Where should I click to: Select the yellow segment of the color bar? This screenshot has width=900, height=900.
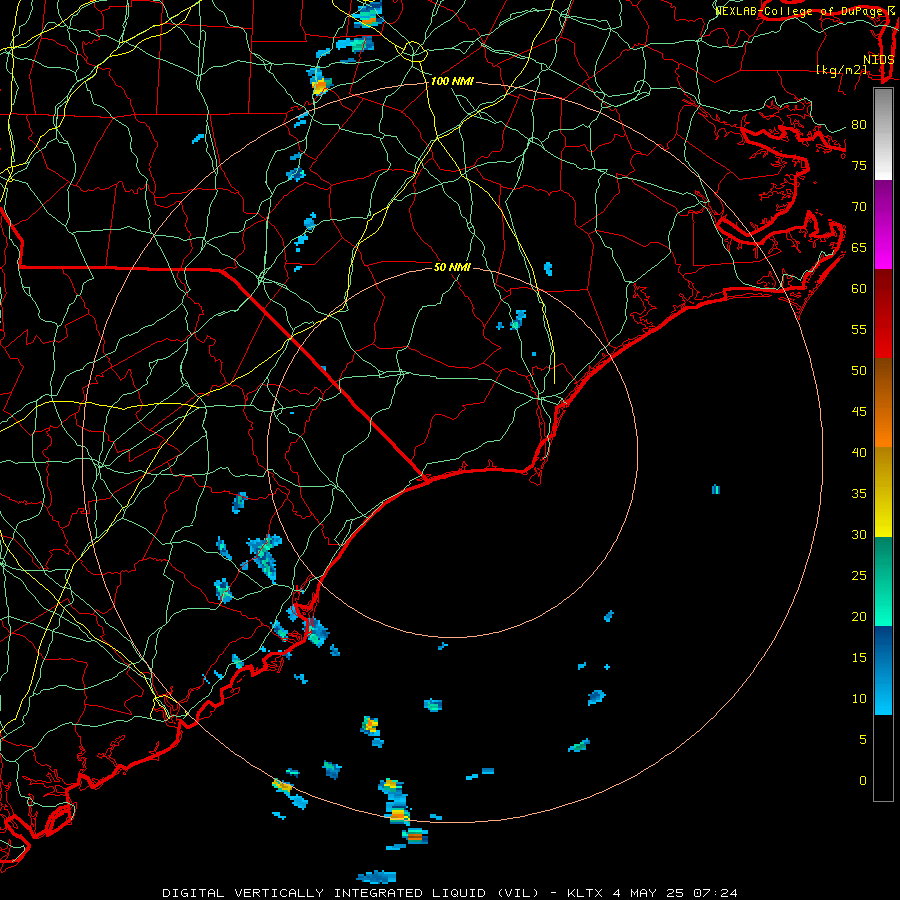[x=883, y=492]
